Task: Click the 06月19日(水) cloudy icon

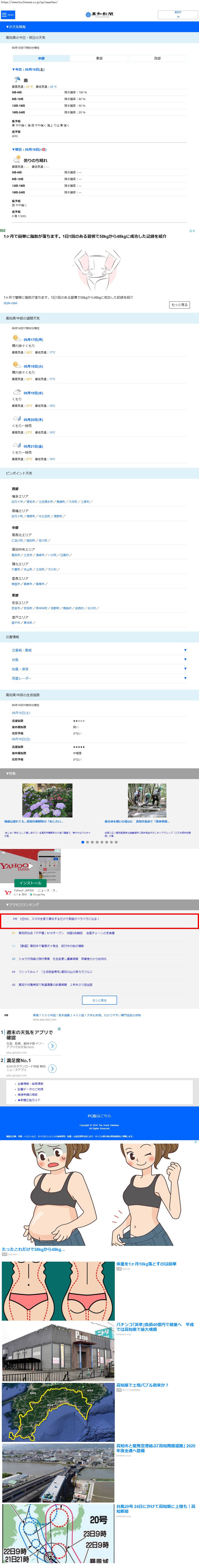Action: coord(17,392)
